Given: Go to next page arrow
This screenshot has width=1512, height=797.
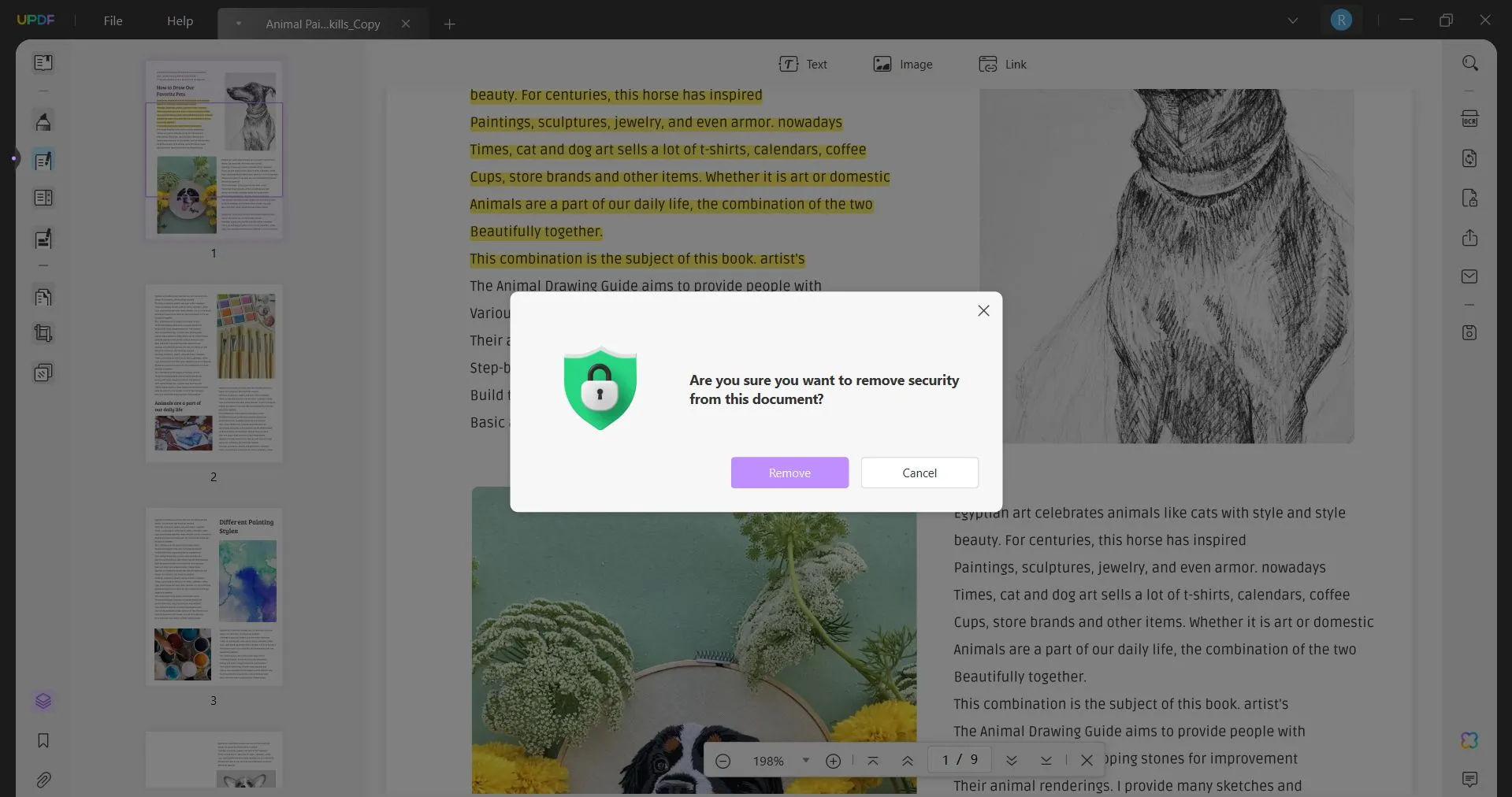Looking at the screenshot, I should pos(1012,761).
